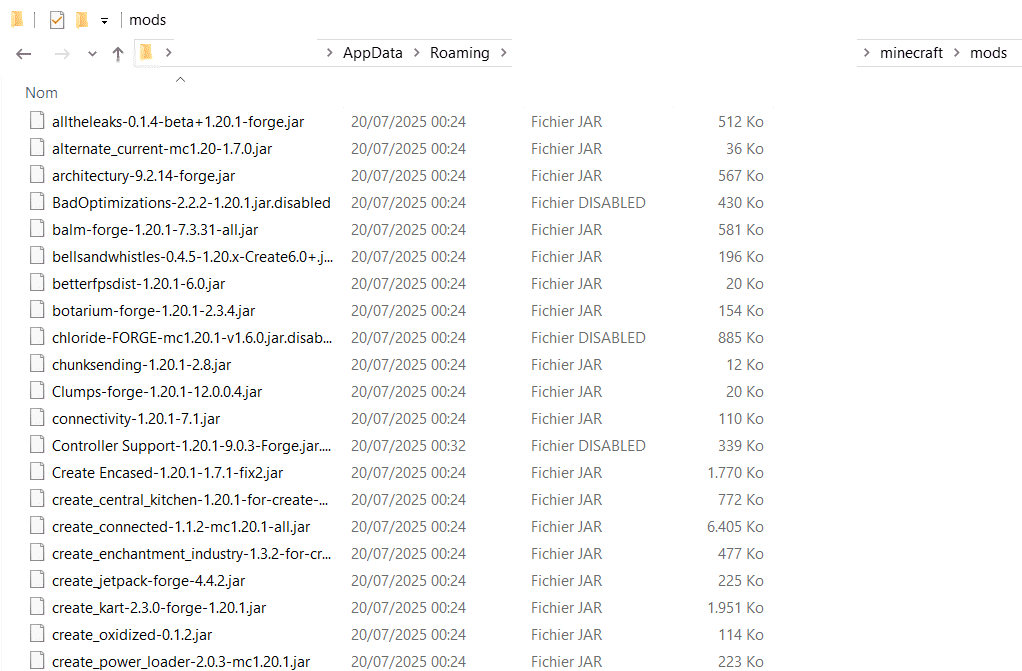Click file icon of BadOptimizations disabled file
The image size is (1022, 671).
click(37, 201)
